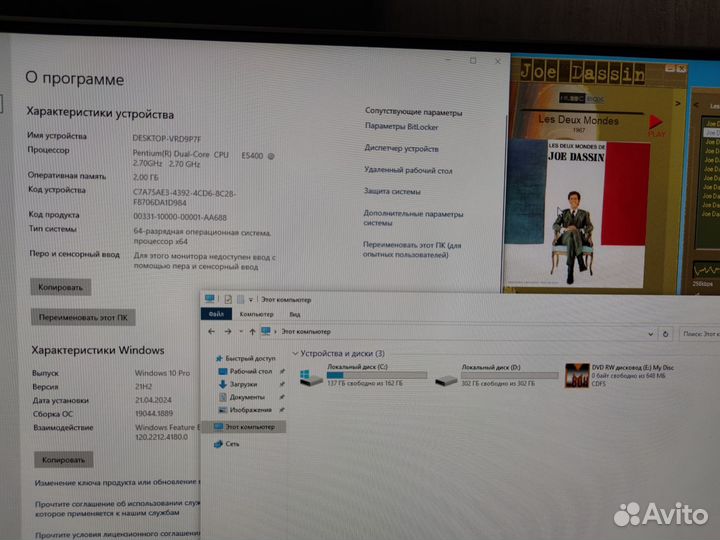Click the Explorer search field
The width and height of the screenshot is (720, 540).
click(x=699, y=334)
